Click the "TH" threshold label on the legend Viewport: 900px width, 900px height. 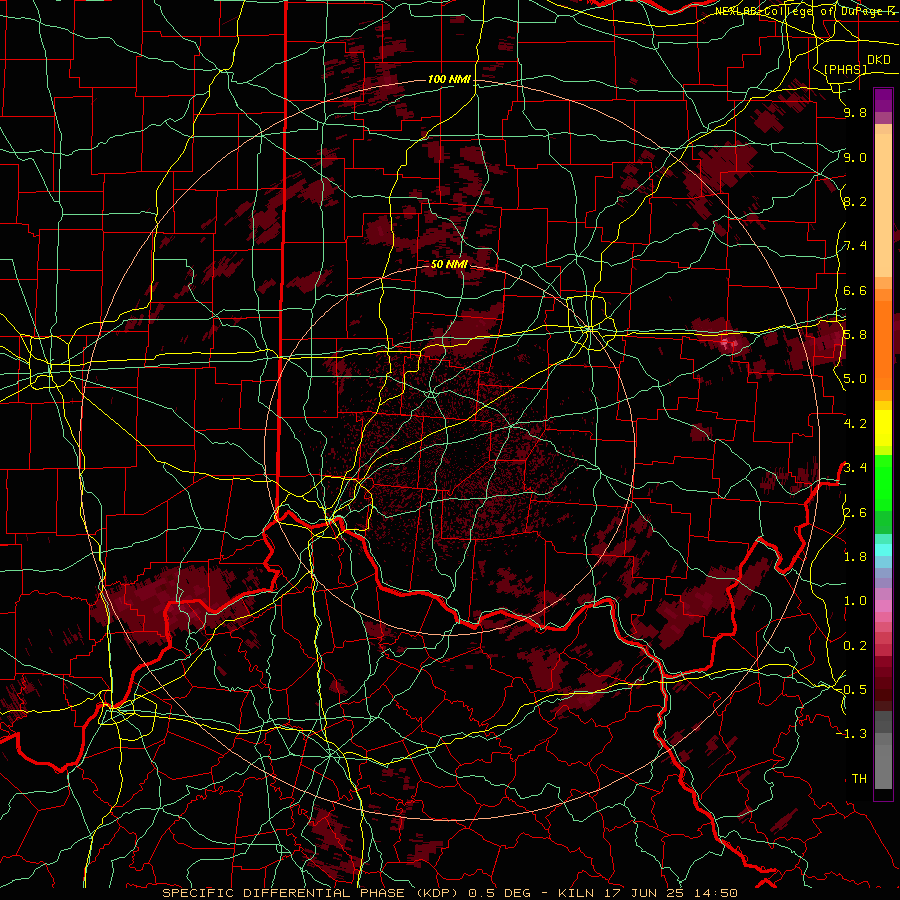coord(859,779)
